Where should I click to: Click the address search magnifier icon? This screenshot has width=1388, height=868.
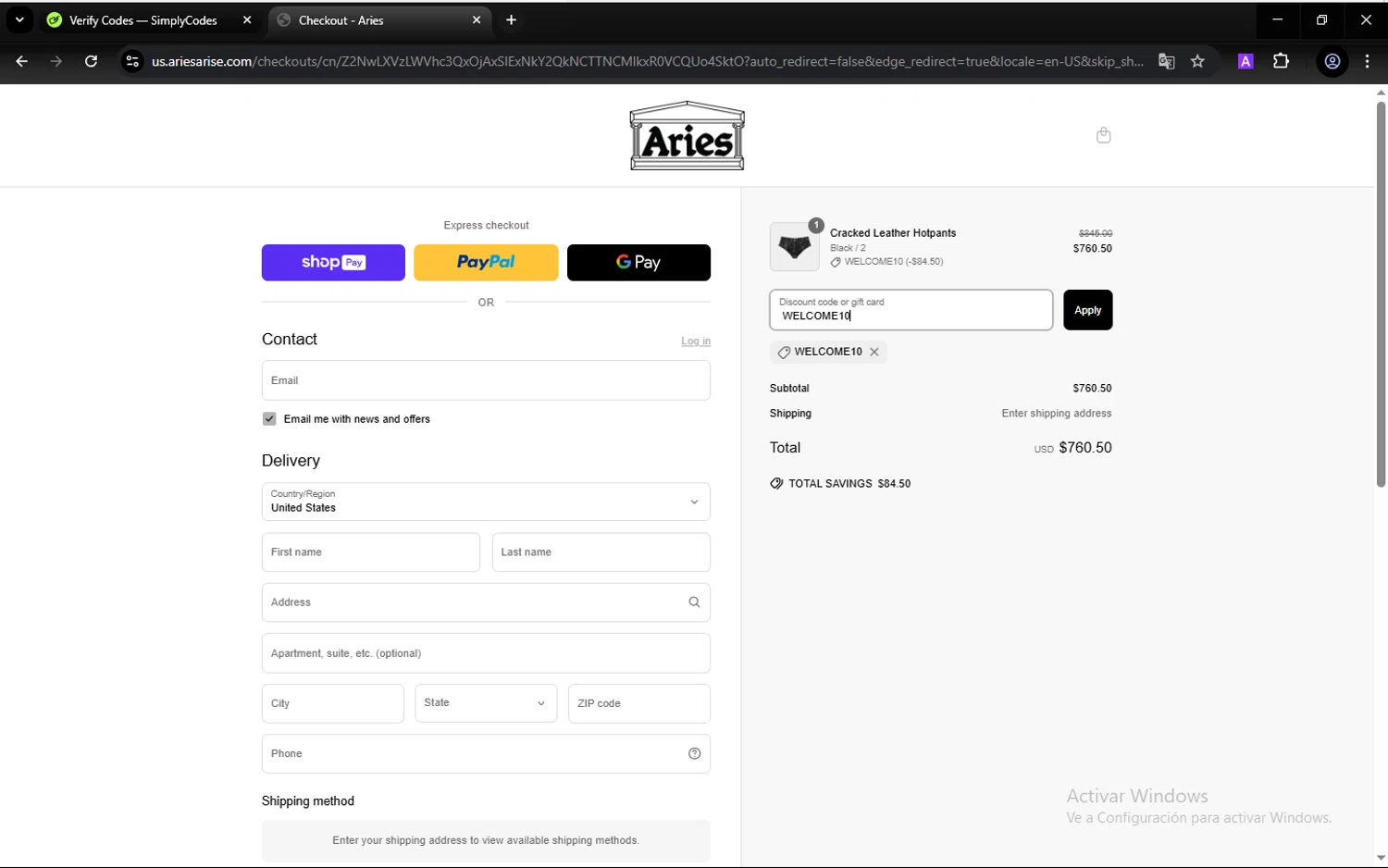tap(694, 602)
